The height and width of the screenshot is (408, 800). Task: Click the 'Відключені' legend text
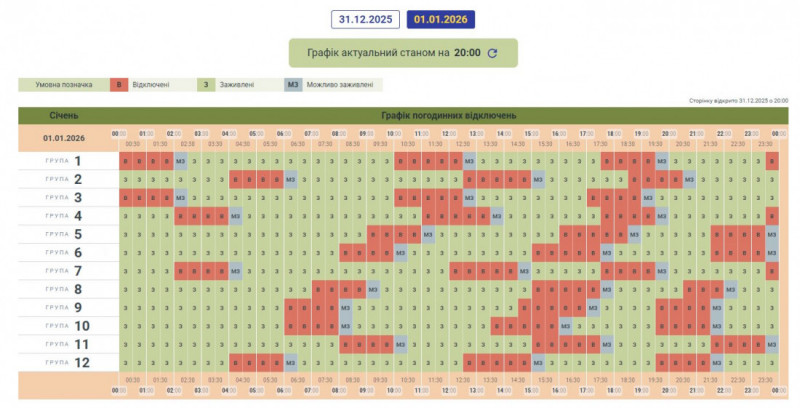coord(151,85)
